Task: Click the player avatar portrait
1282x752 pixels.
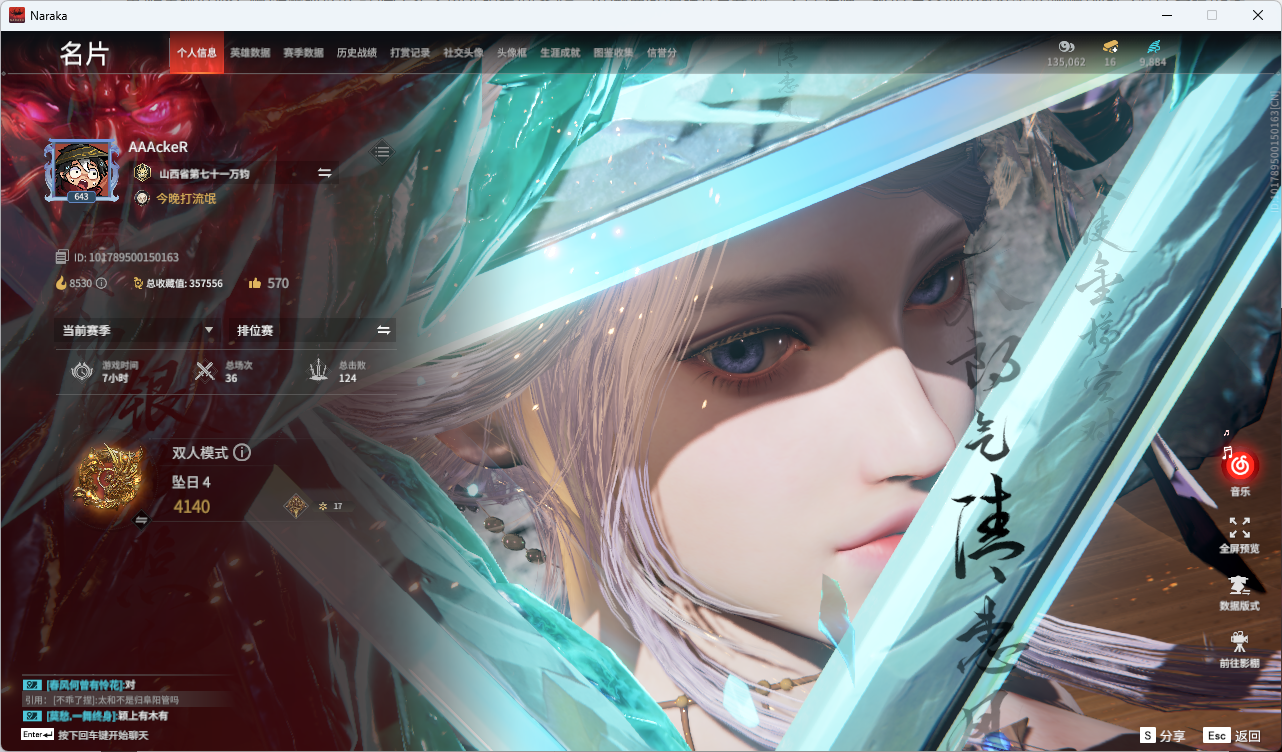Action: (x=82, y=168)
